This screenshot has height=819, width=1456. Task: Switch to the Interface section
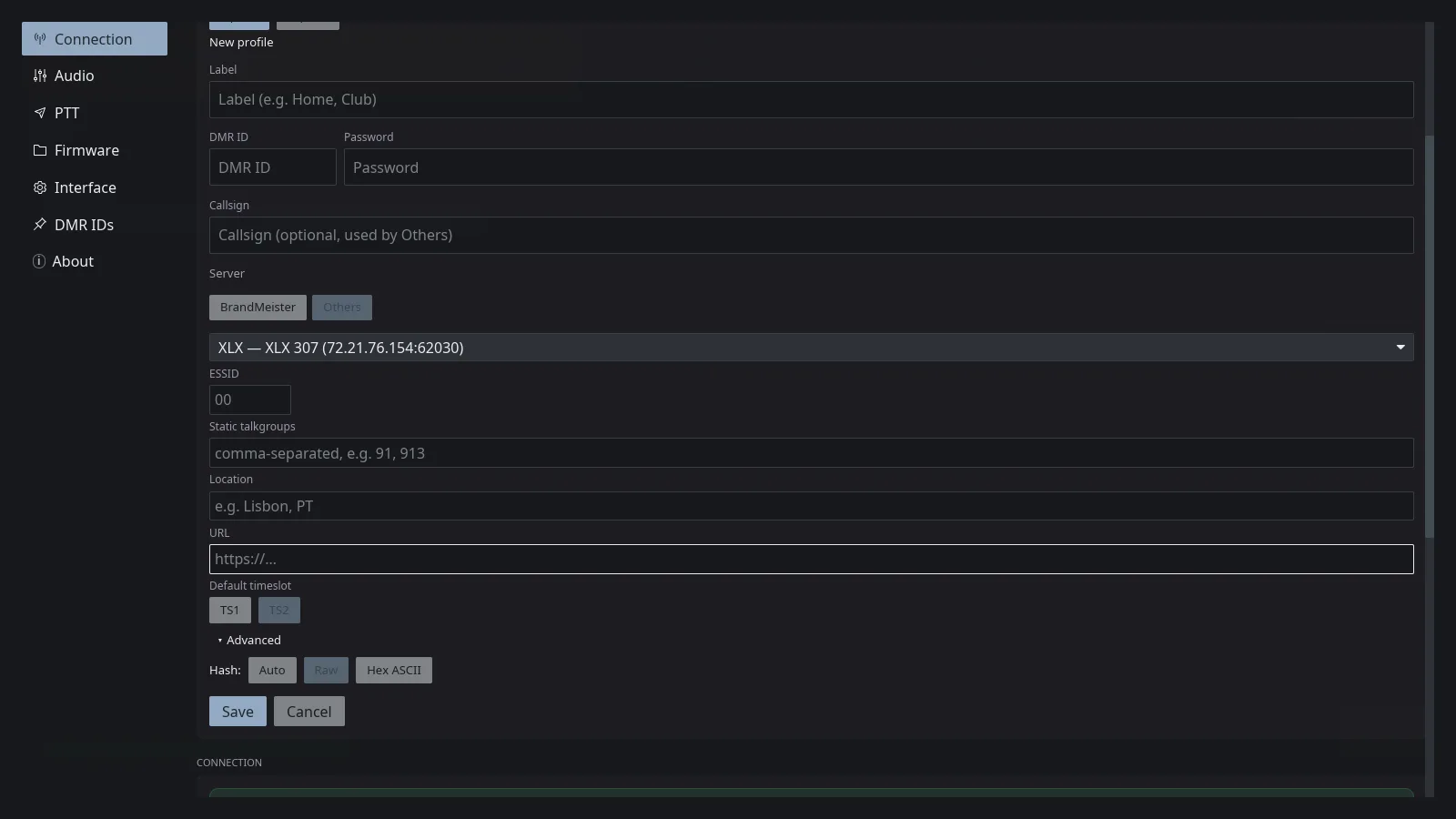(x=95, y=188)
